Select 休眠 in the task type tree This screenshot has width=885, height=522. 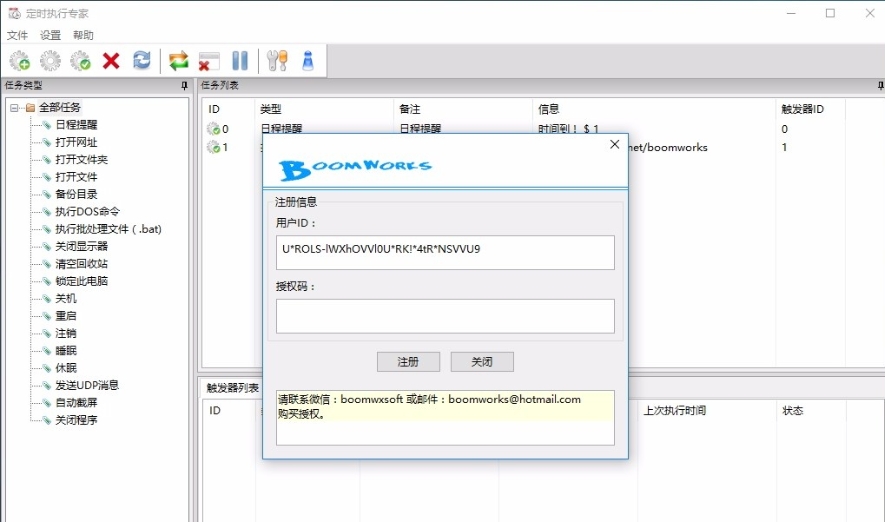coord(65,368)
